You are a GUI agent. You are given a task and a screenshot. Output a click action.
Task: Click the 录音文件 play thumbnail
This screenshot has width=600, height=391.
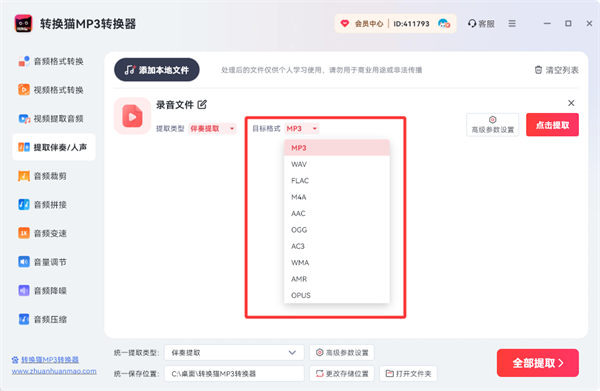coord(132,116)
